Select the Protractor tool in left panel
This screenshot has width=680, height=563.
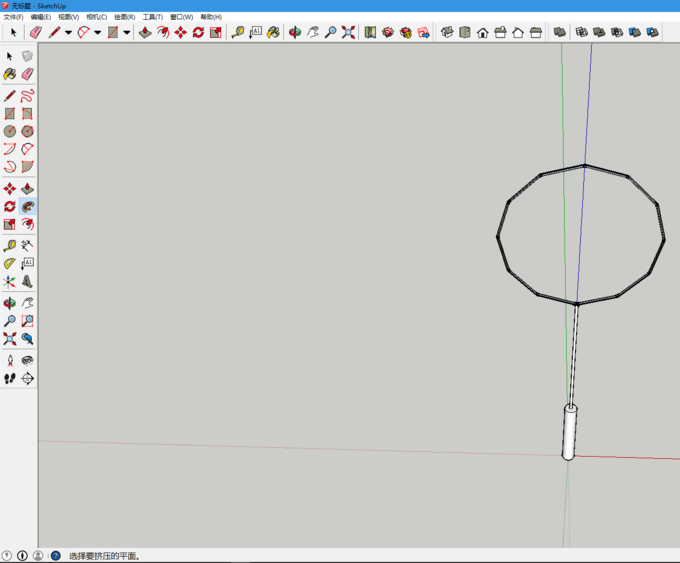pyautogui.click(x=9, y=263)
